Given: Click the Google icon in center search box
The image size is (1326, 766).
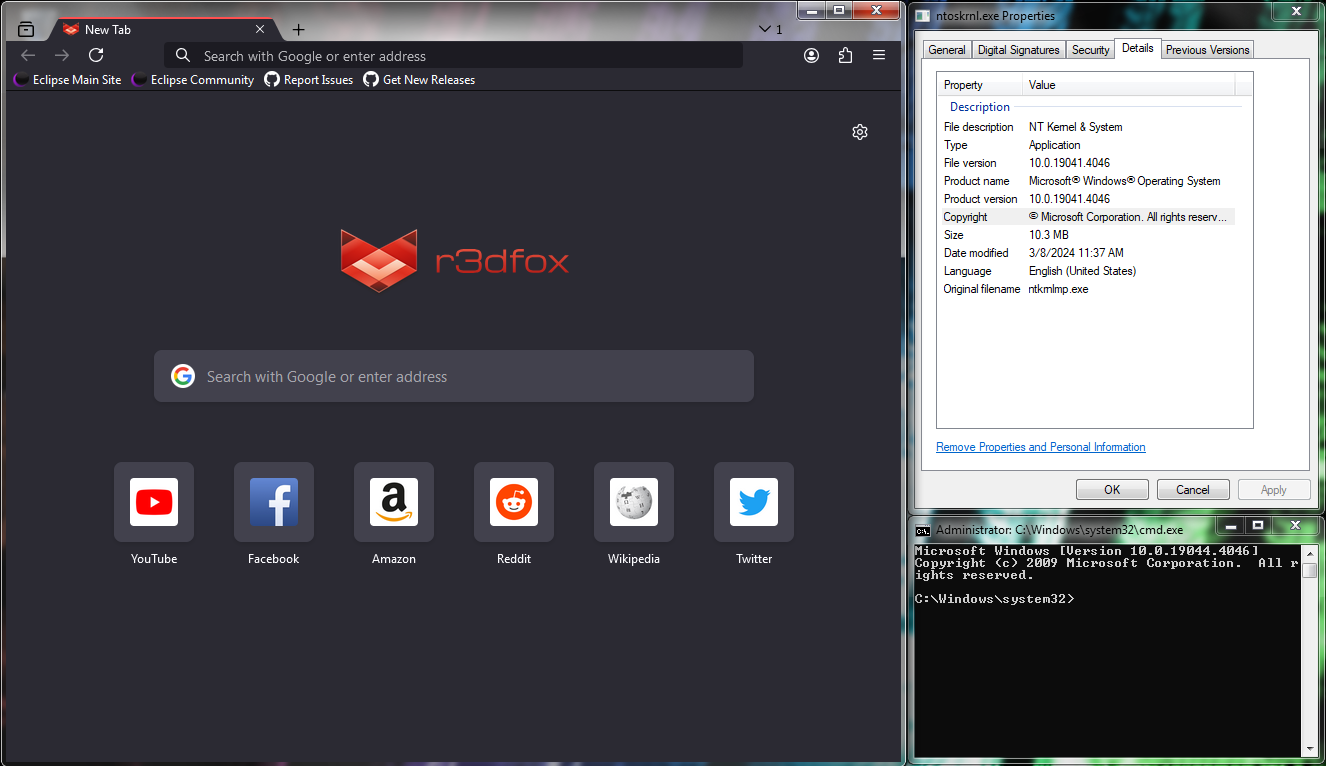Looking at the screenshot, I should (x=182, y=376).
